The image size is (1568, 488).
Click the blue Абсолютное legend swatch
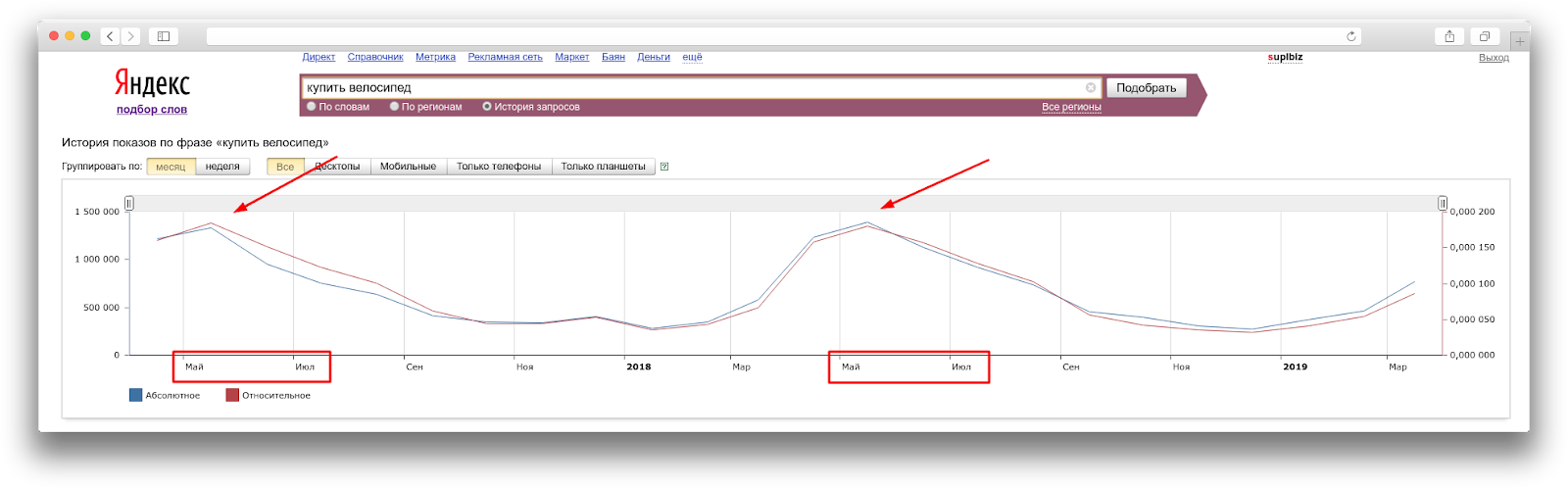tap(136, 395)
